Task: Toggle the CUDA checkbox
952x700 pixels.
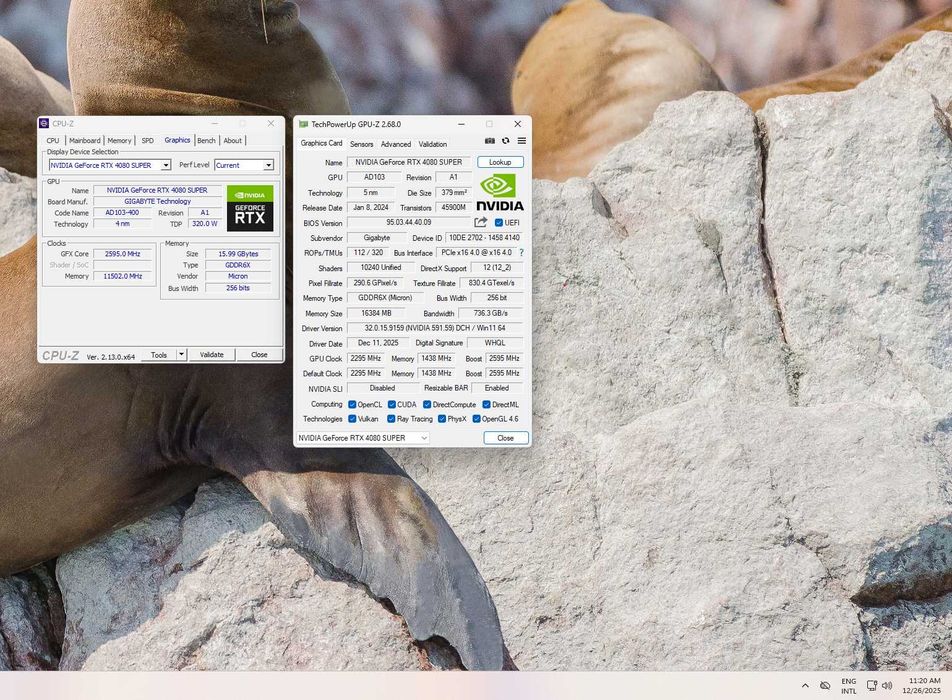Action: tap(391, 405)
